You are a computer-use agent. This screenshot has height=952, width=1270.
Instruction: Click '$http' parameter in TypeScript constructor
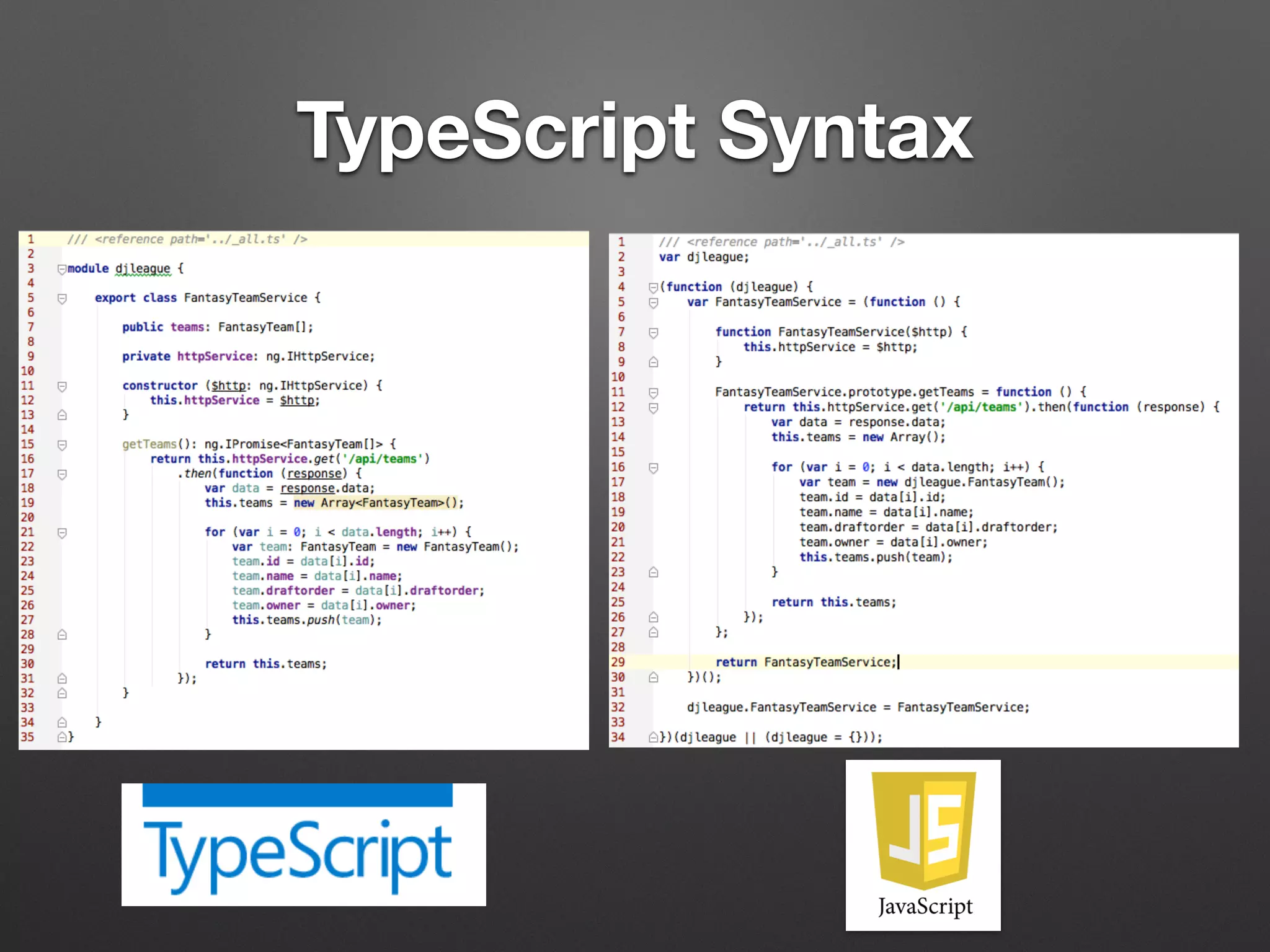coord(229,386)
